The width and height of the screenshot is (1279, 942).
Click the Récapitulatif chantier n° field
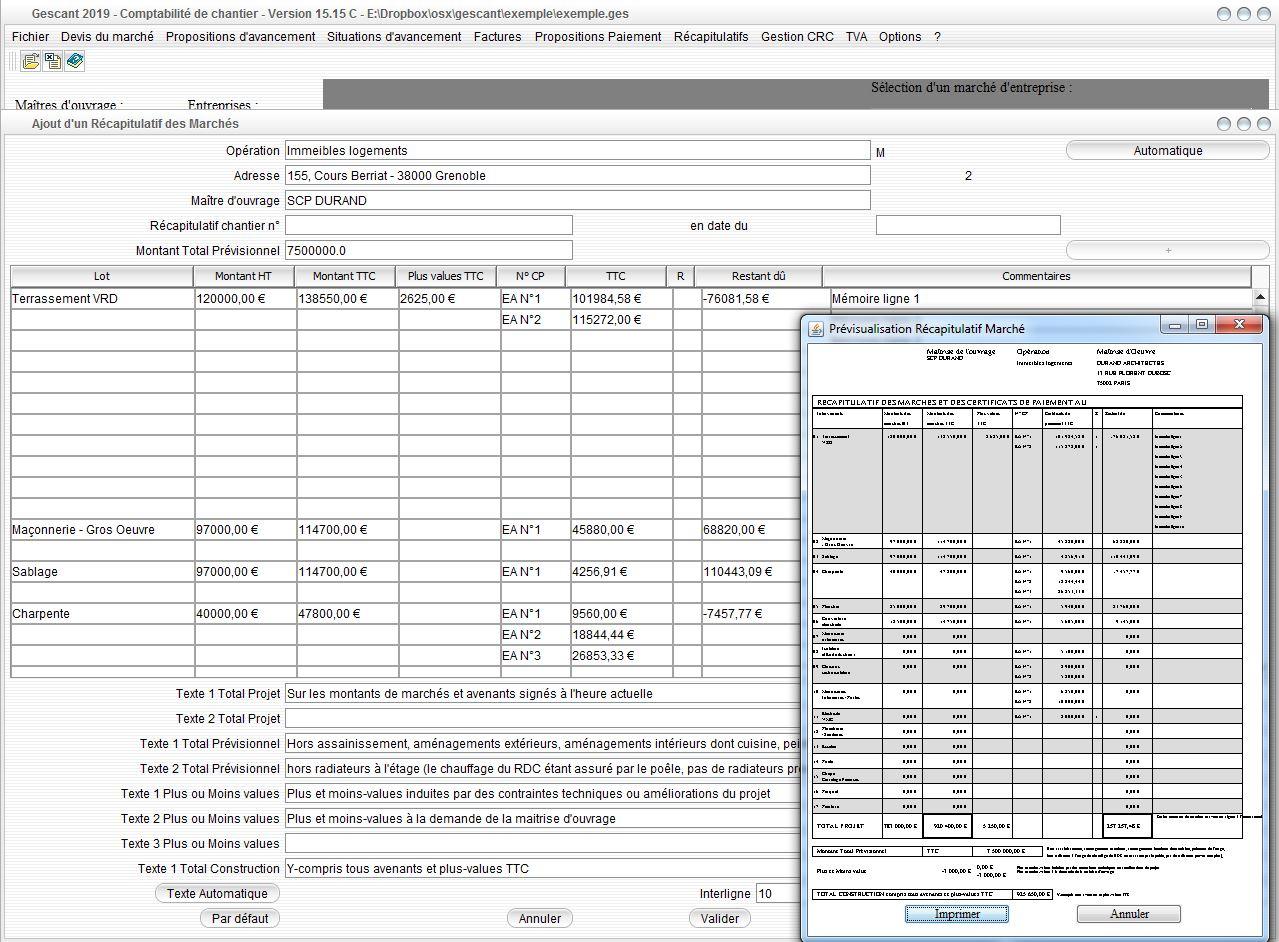pos(428,225)
